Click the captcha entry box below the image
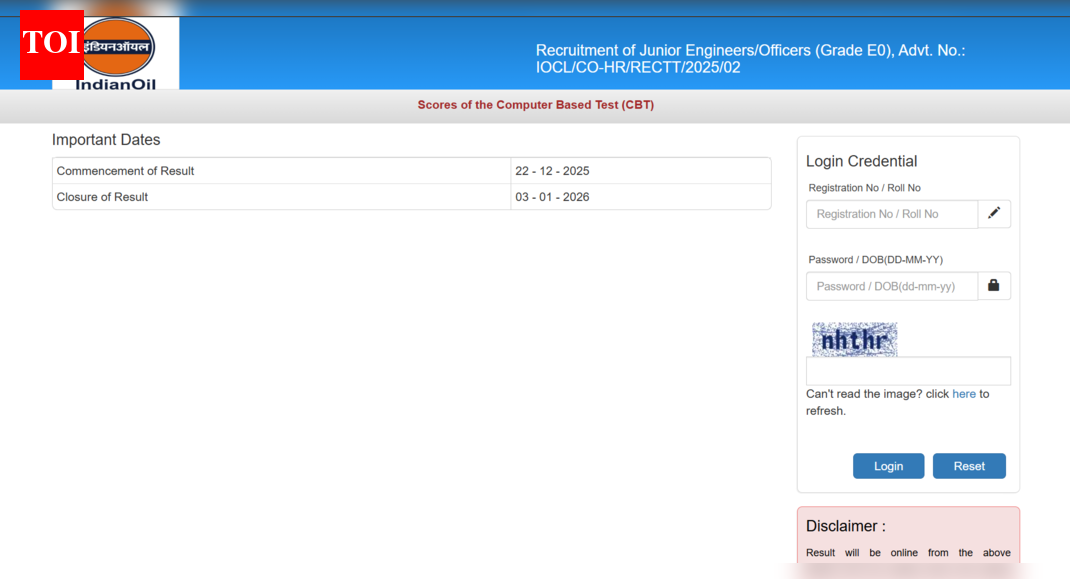This screenshot has height=579, width=1070. point(907,370)
